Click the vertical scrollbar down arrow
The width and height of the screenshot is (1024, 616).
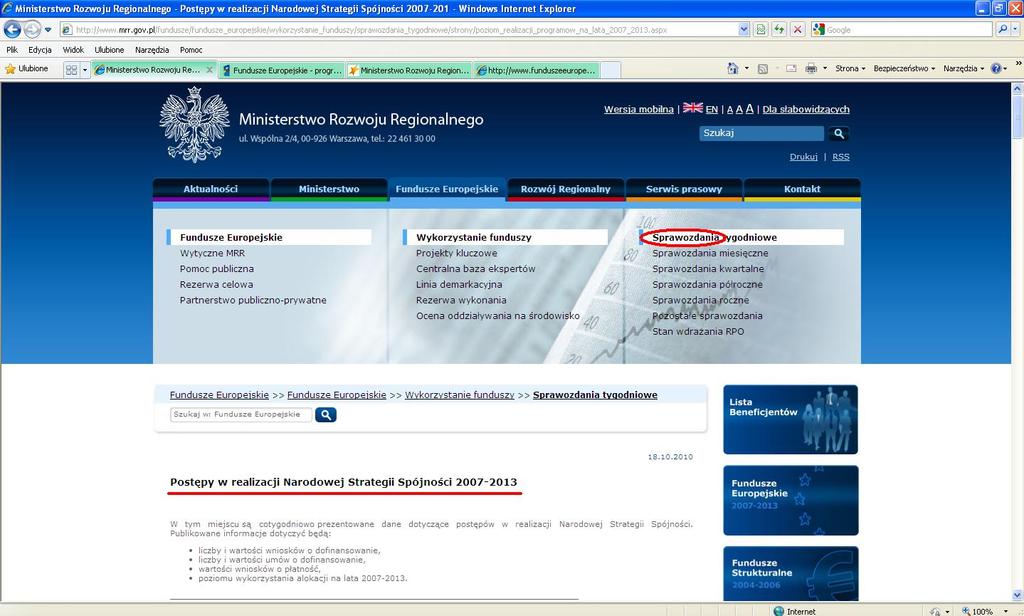[1017, 595]
